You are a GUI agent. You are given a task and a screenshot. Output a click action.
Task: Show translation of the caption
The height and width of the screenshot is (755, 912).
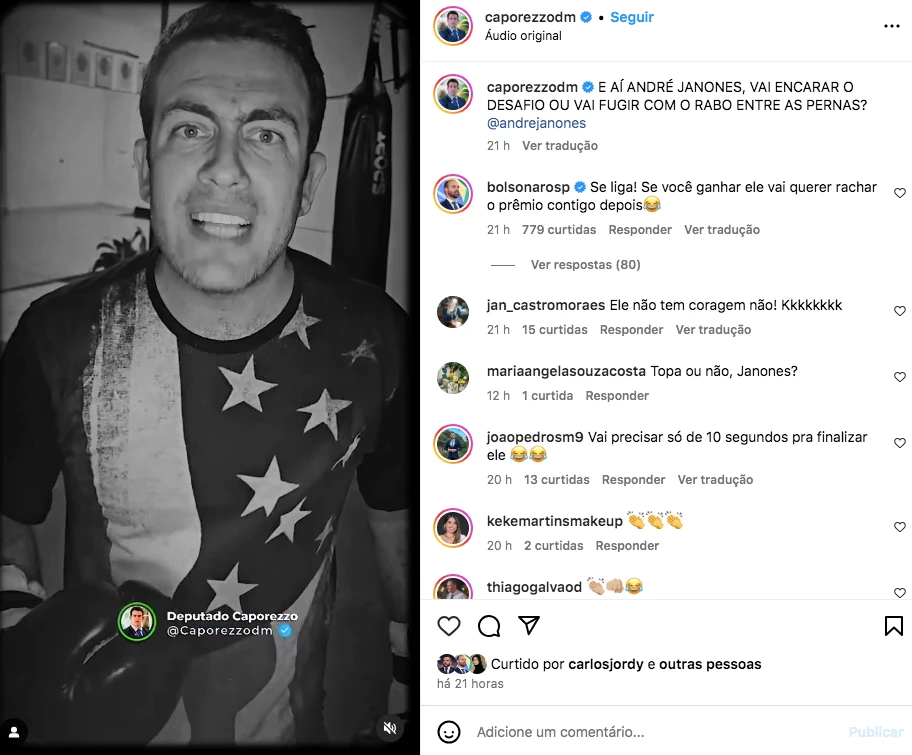(x=560, y=145)
